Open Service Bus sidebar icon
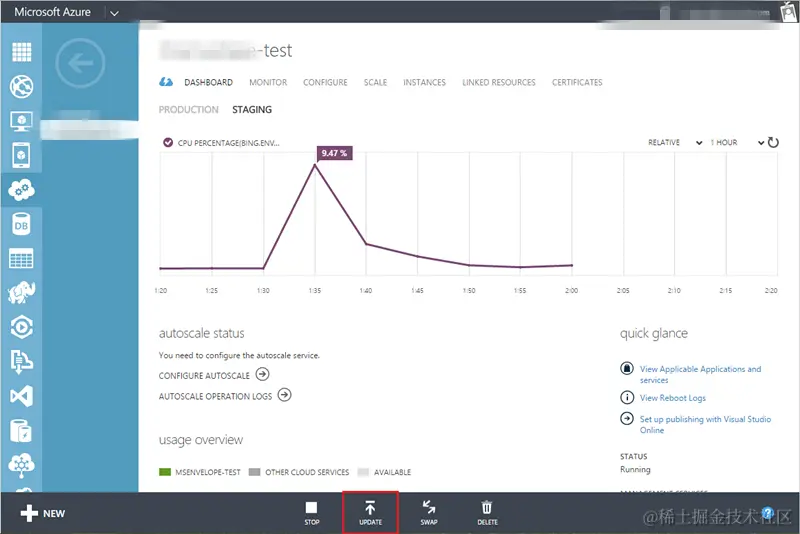This screenshot has height=534, width=800. click(x=21, y=362)
